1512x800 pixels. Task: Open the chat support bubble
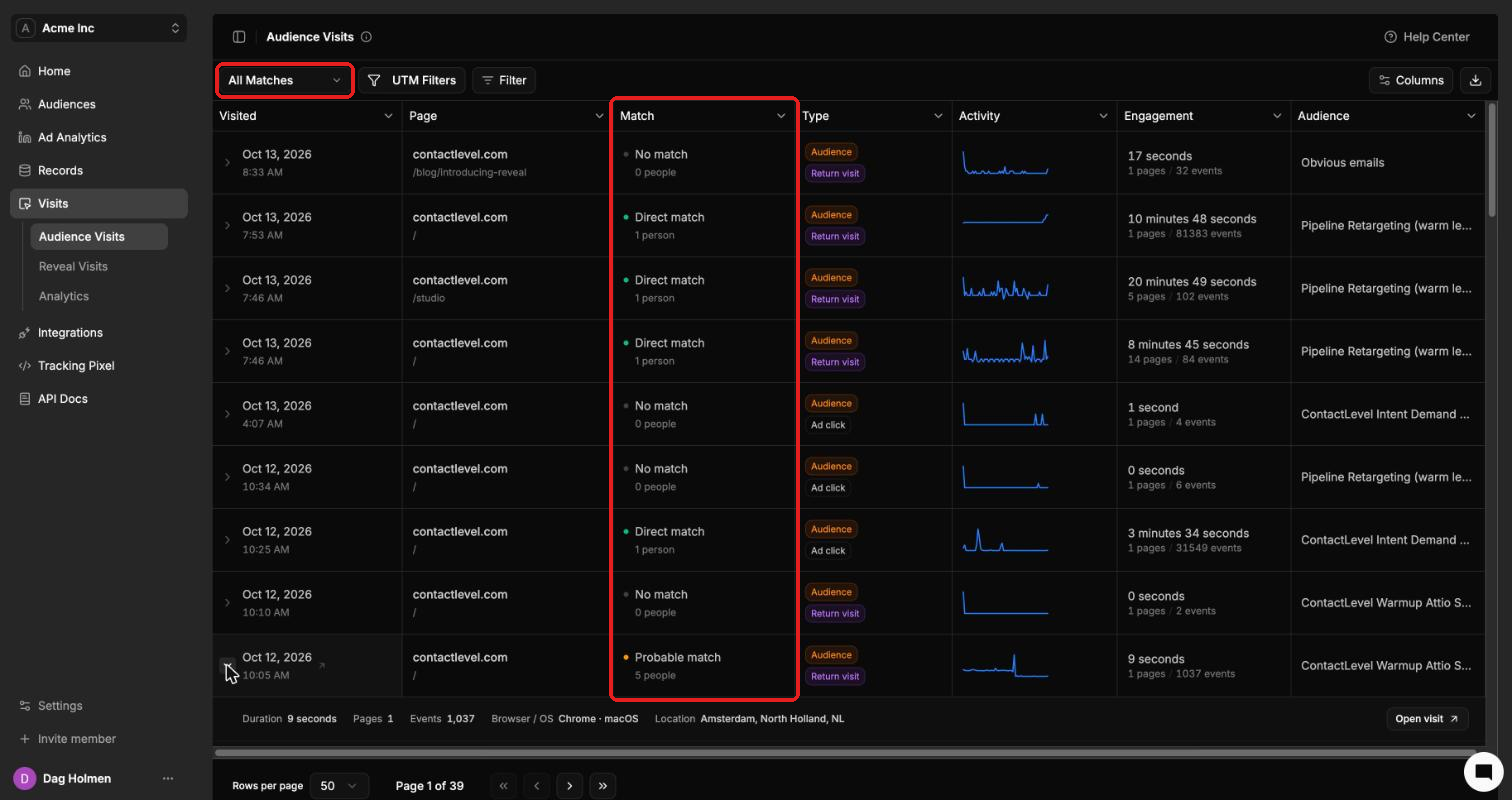pyautogui.click(x=1484, y=771)
